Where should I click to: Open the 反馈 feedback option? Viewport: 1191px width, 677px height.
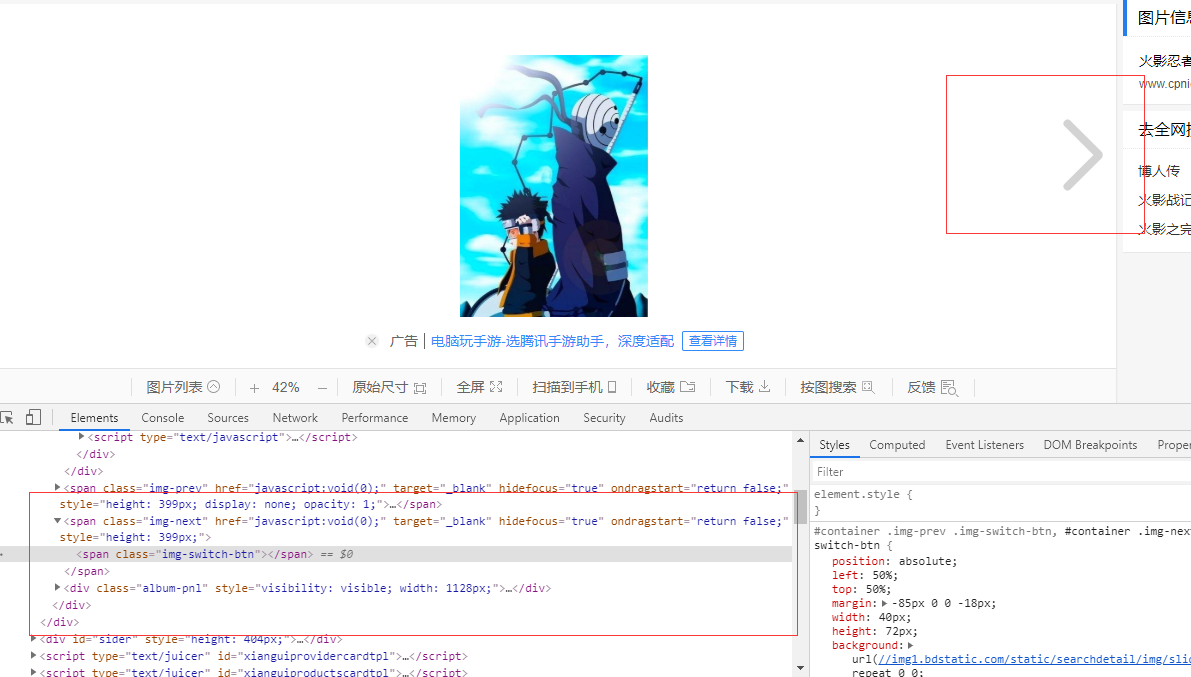click(x=932, y=388)
